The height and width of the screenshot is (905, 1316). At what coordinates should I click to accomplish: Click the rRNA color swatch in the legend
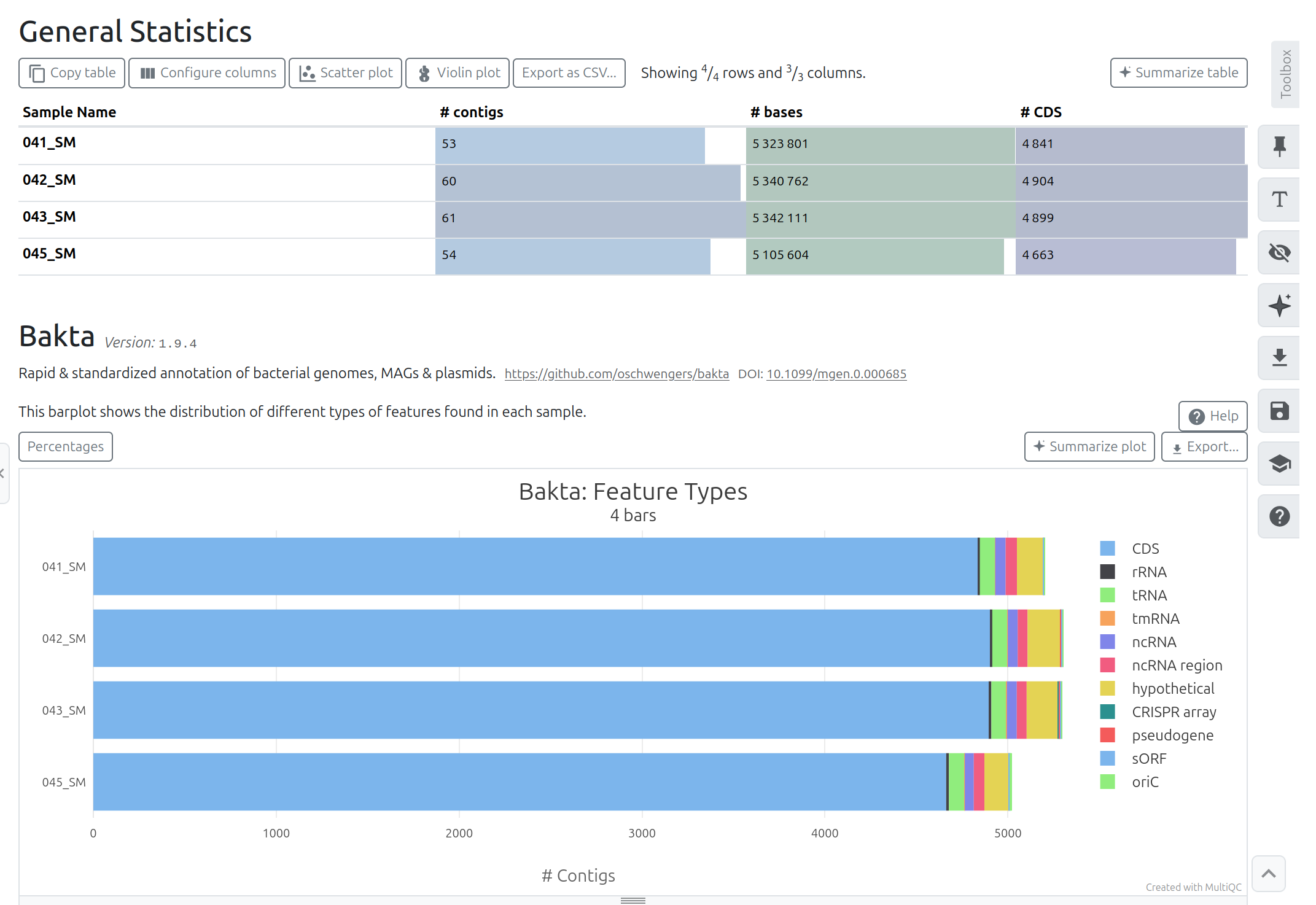pyautogui.click(x=1107, y=572)
